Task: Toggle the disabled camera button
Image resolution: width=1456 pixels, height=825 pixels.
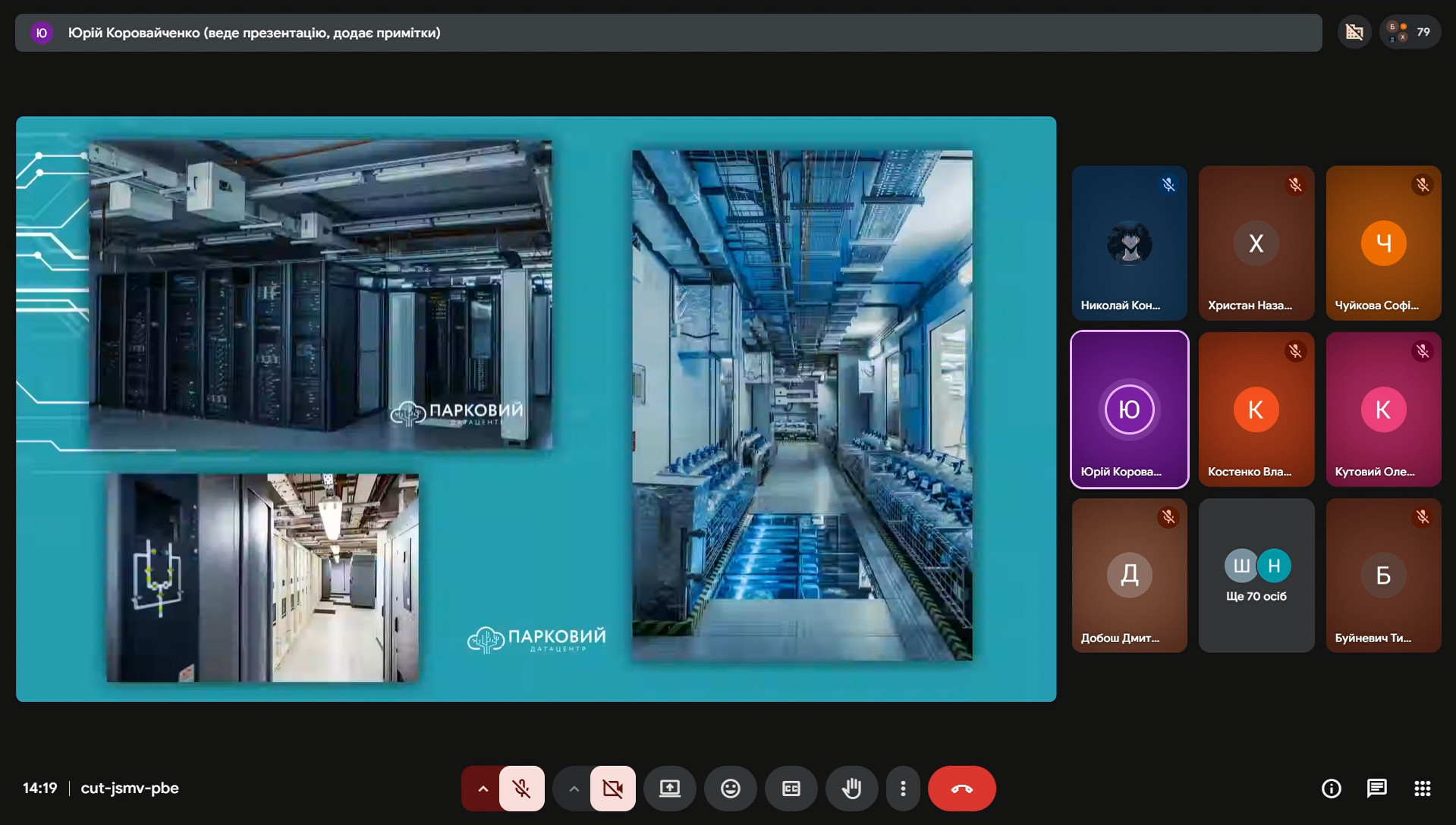Action: pos(612,789)
